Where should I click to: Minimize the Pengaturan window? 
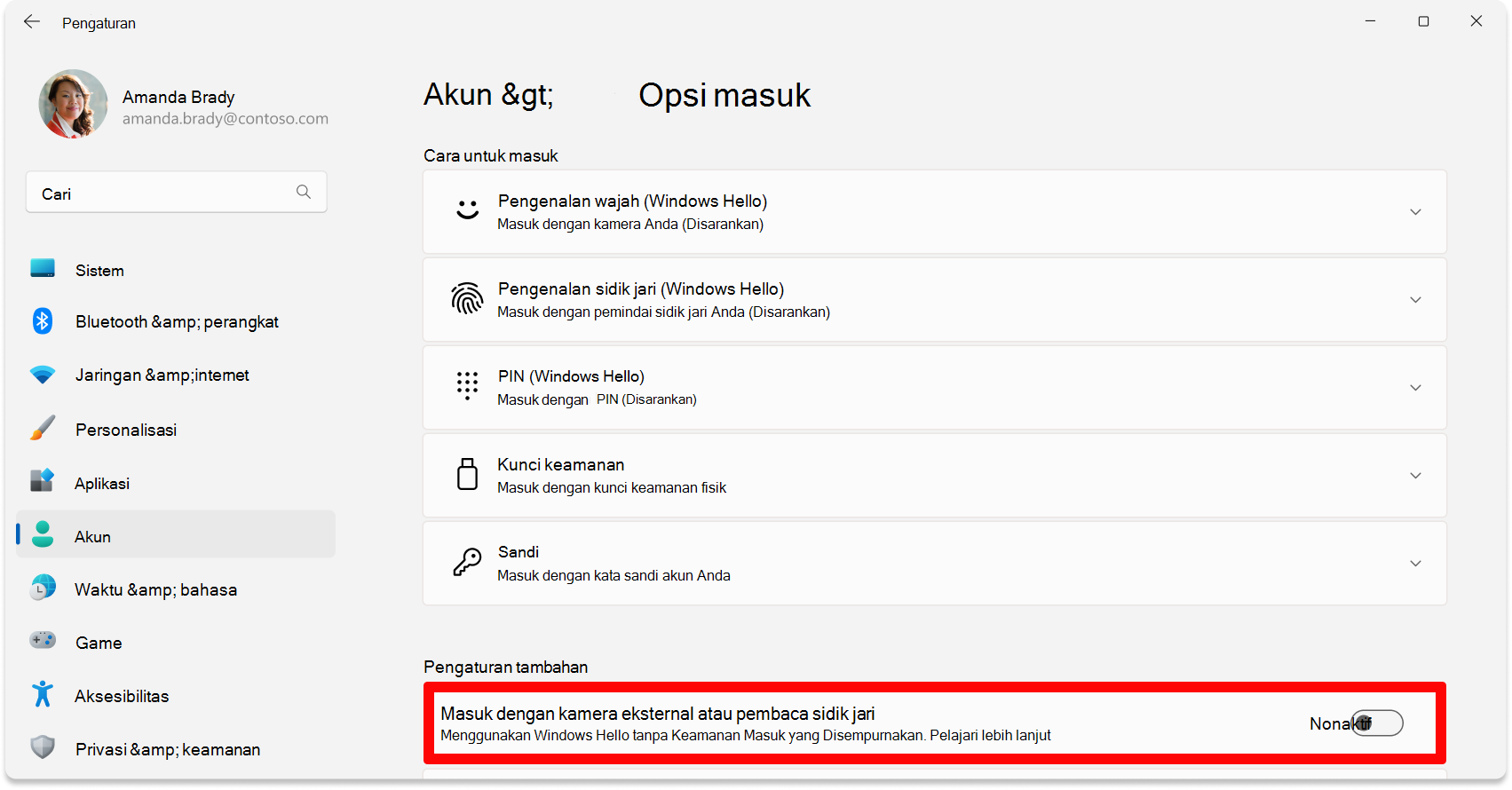pyautogui.click(x=1370, y=21)
